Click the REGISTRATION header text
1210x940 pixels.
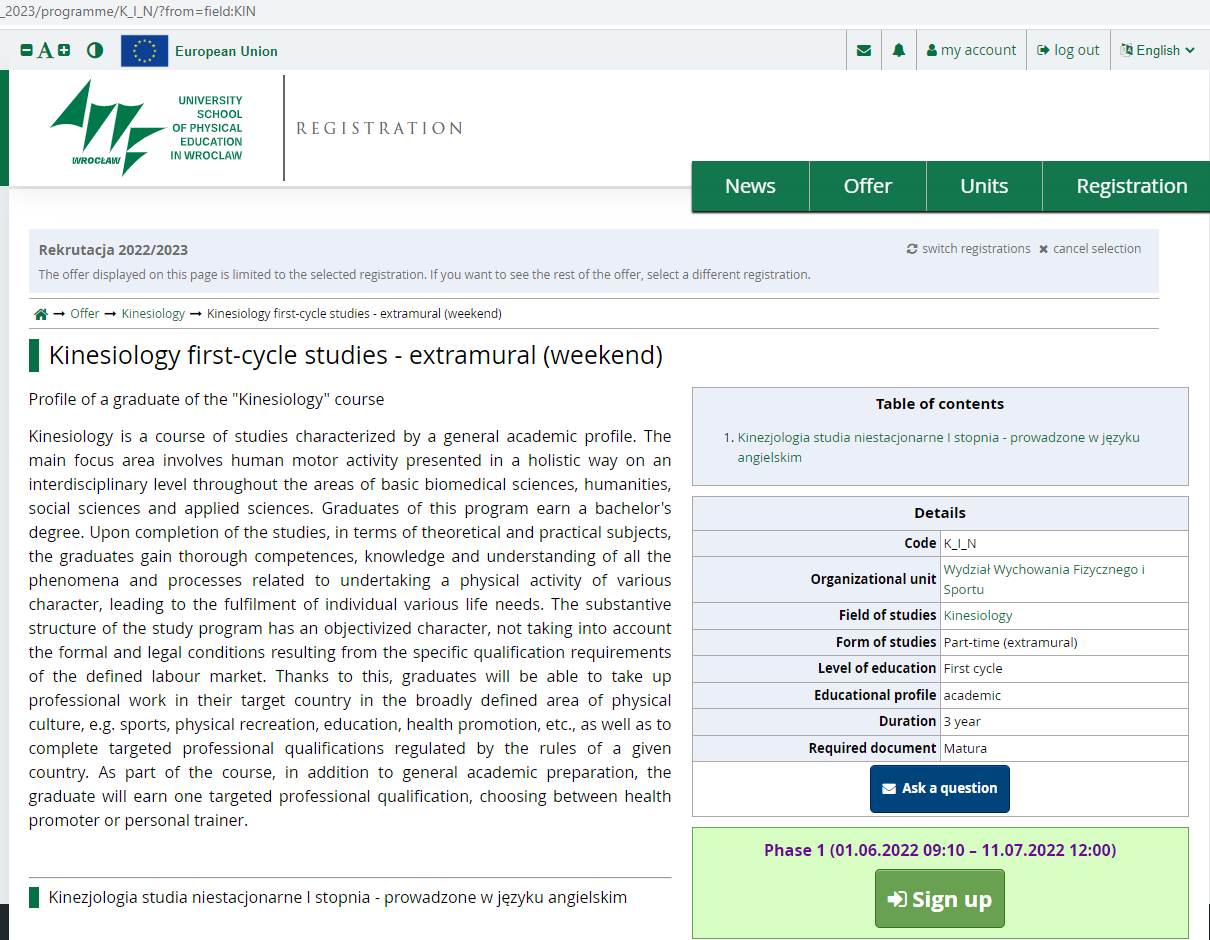(379, 128)
